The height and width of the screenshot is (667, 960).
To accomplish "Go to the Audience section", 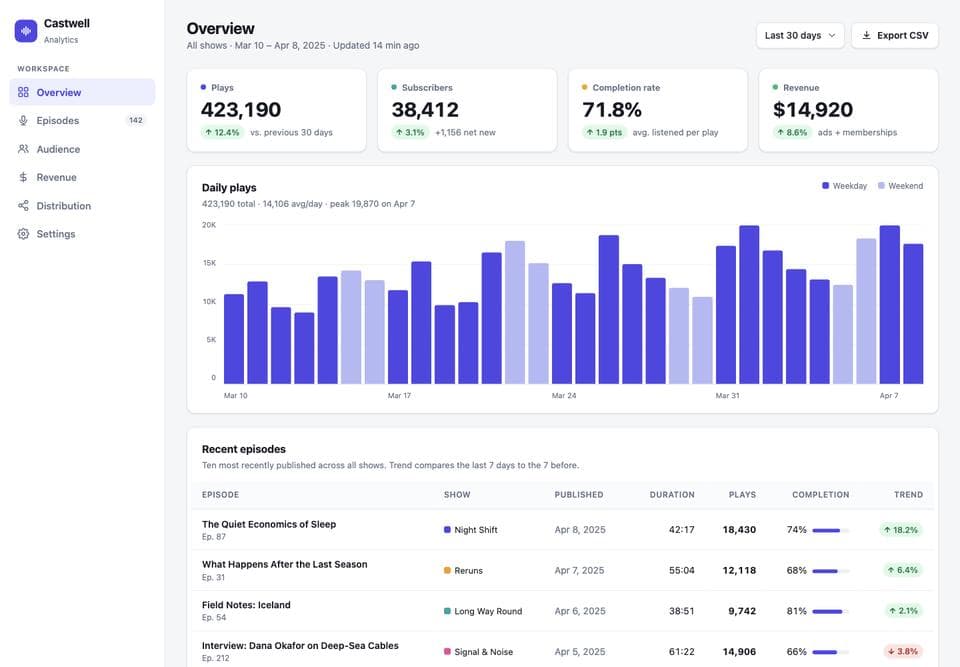I will tap(82, 149).
